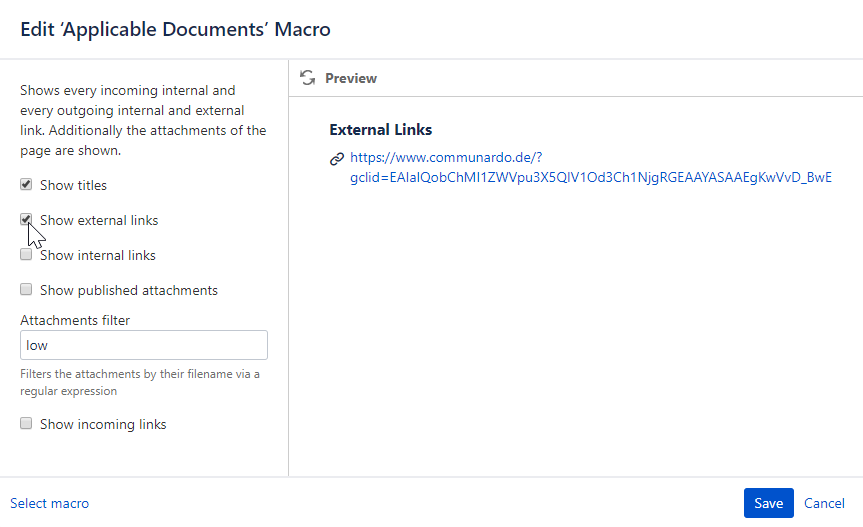This screenshot has width=863, height=527.
Task: Click the 'Show internal links' label text
Action: pos(98,255)
